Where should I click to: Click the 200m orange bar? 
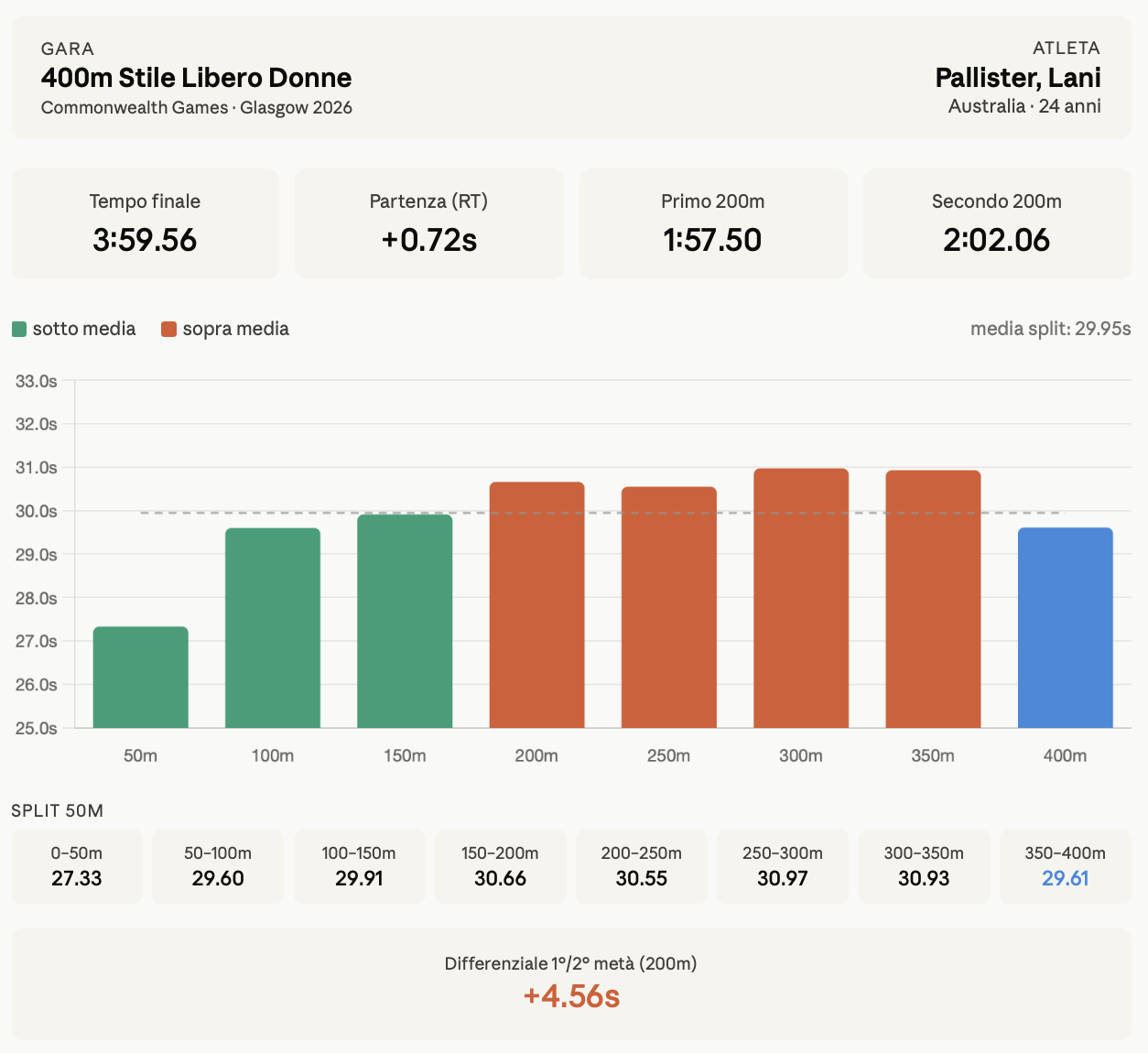(537, 605)
